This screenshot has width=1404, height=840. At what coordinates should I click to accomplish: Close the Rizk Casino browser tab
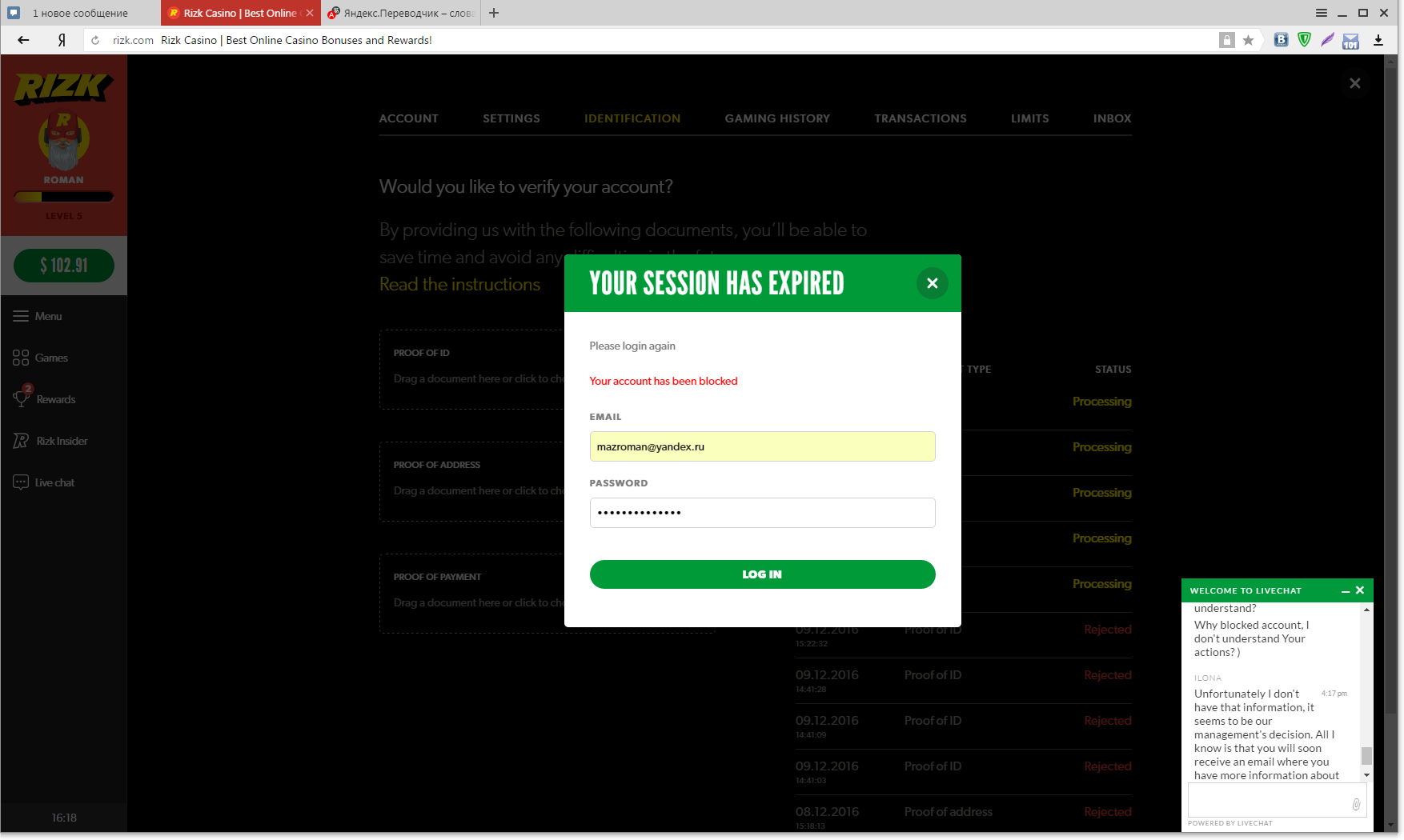pyautogui.click(x=310, y=13)
